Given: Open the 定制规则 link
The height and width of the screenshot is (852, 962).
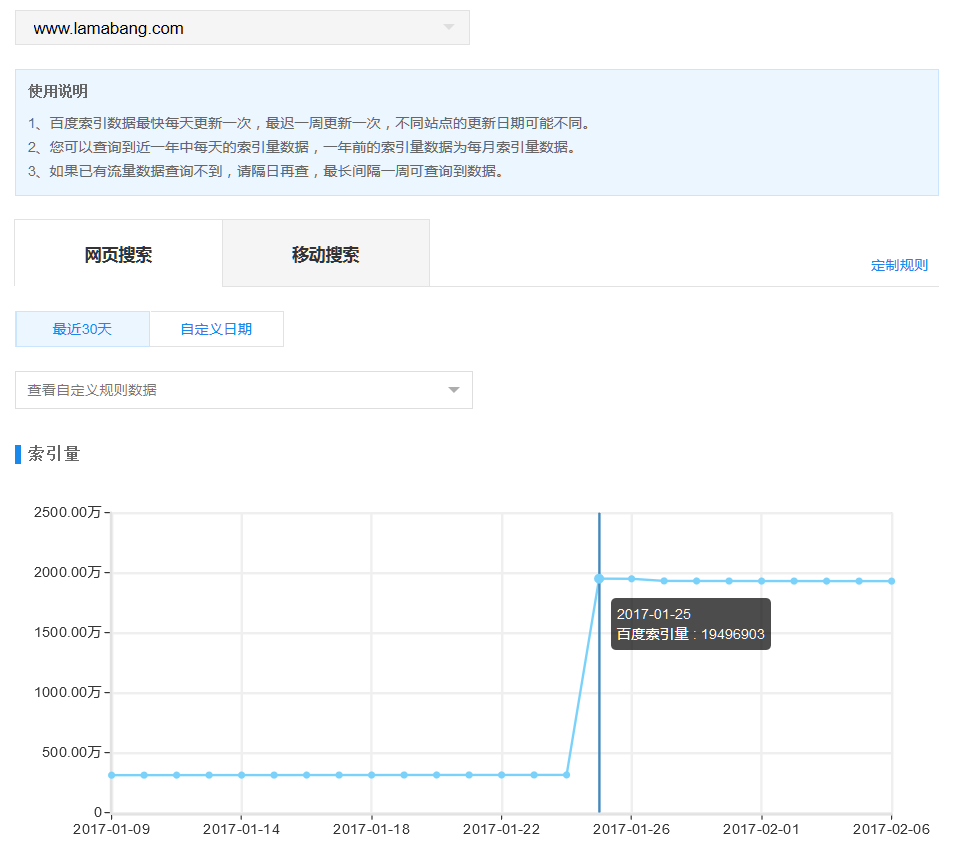Looking at the screenshot, I should click(898, 265).
